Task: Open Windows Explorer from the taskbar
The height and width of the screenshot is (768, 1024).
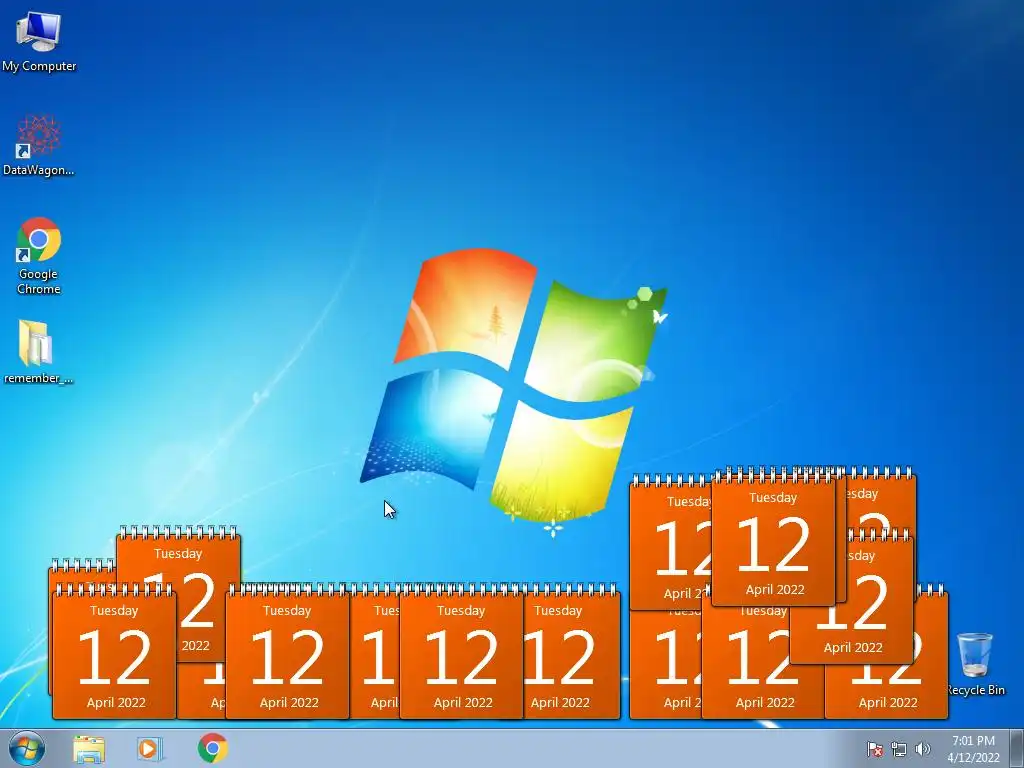Action: [x=89, y=749]
